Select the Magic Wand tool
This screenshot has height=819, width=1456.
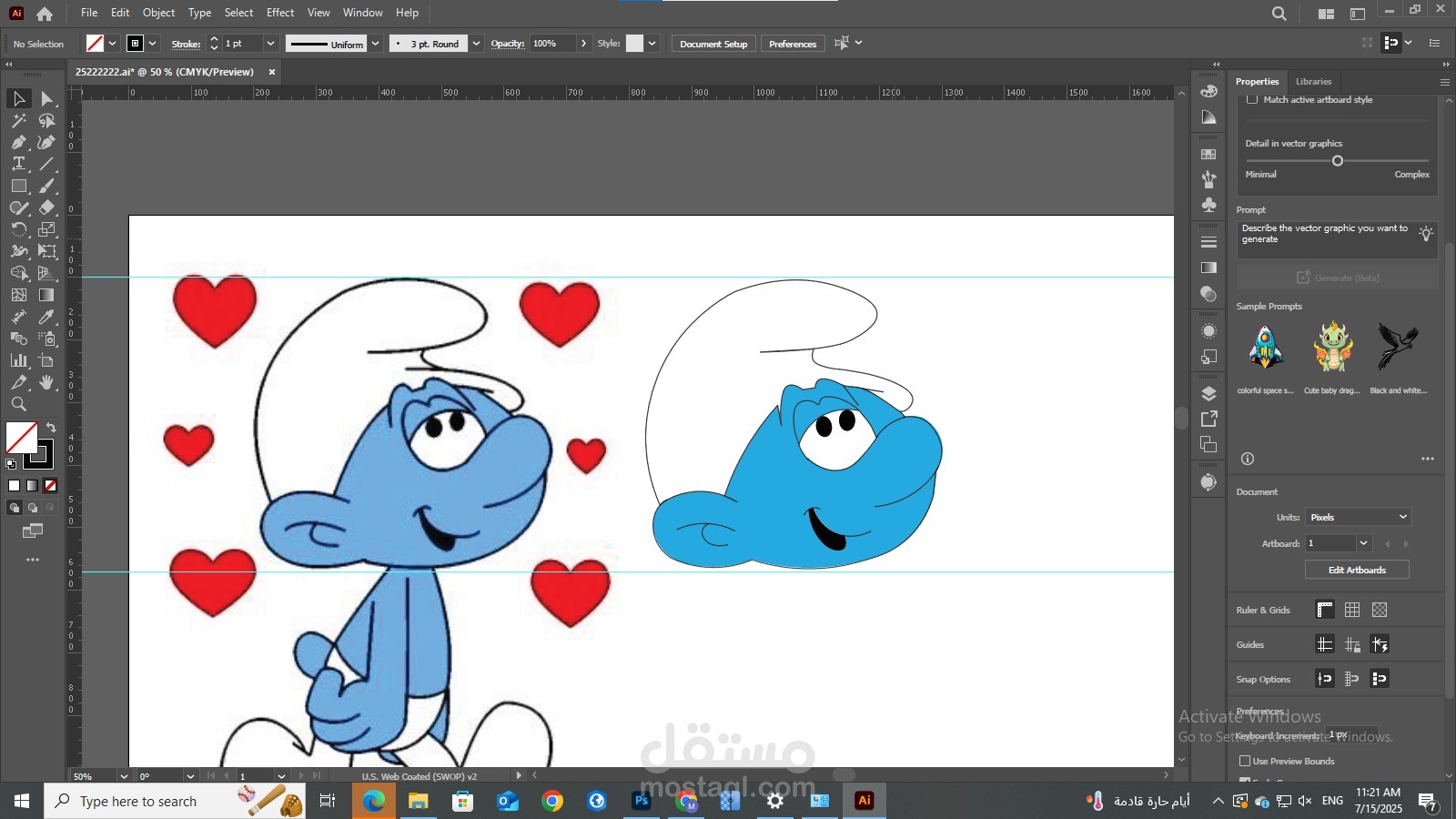tap(18, 120)
